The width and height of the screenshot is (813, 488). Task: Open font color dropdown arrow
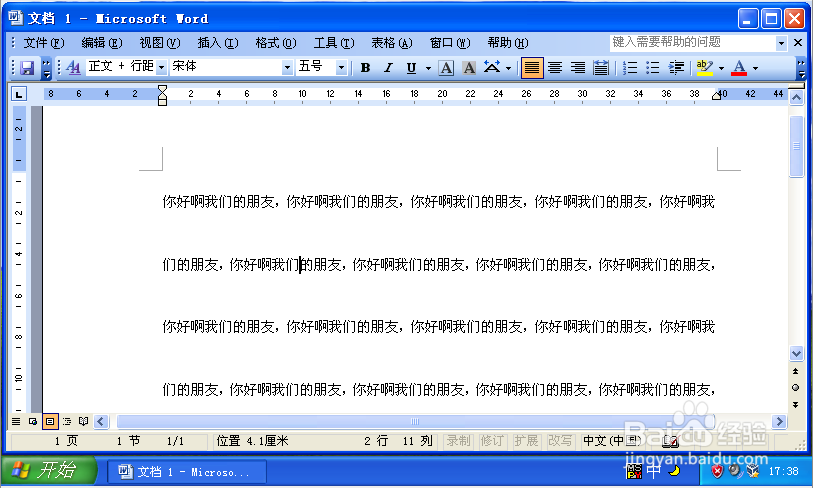tap(755, 68)
